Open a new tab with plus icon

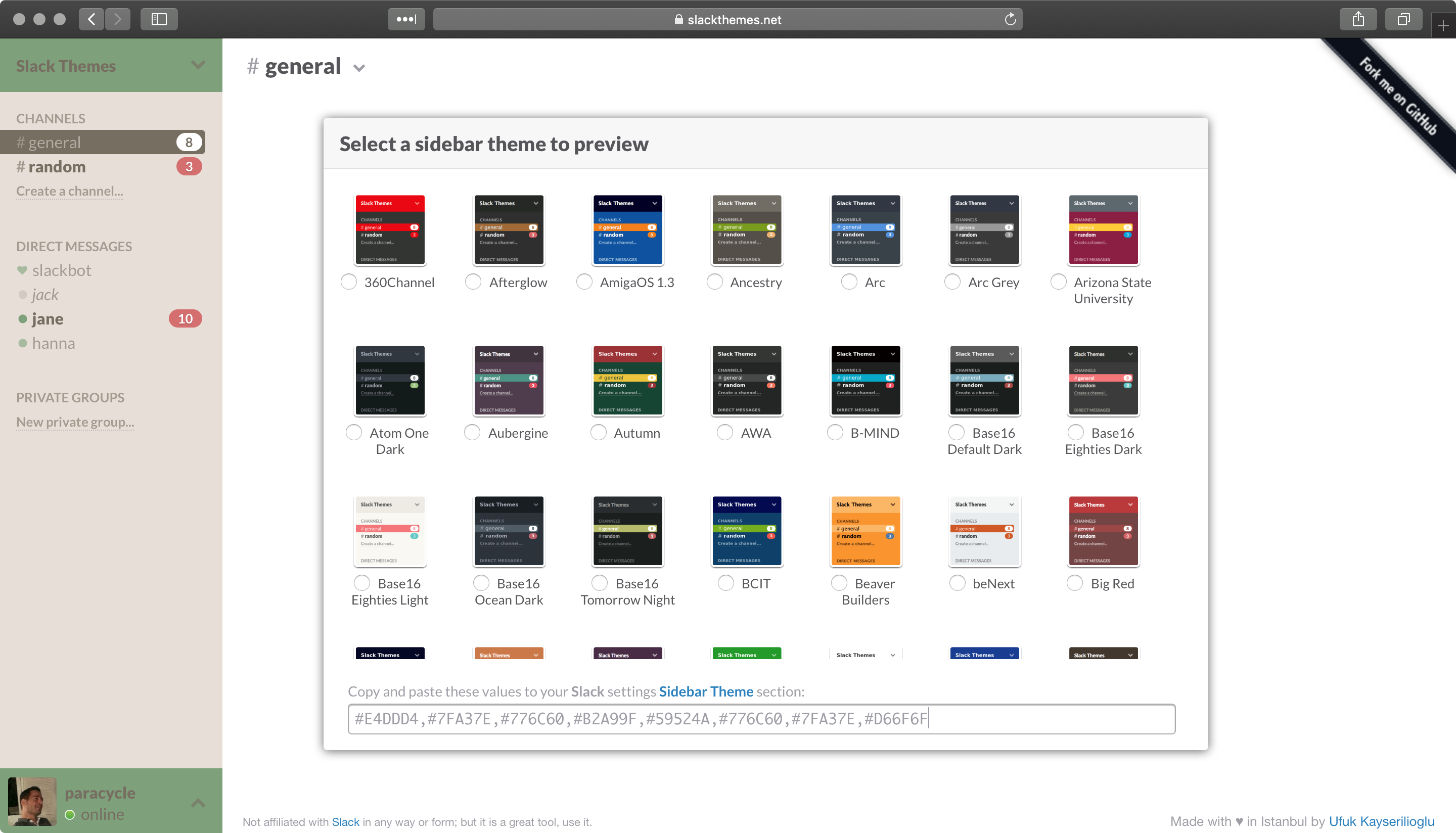point(1443,26)
